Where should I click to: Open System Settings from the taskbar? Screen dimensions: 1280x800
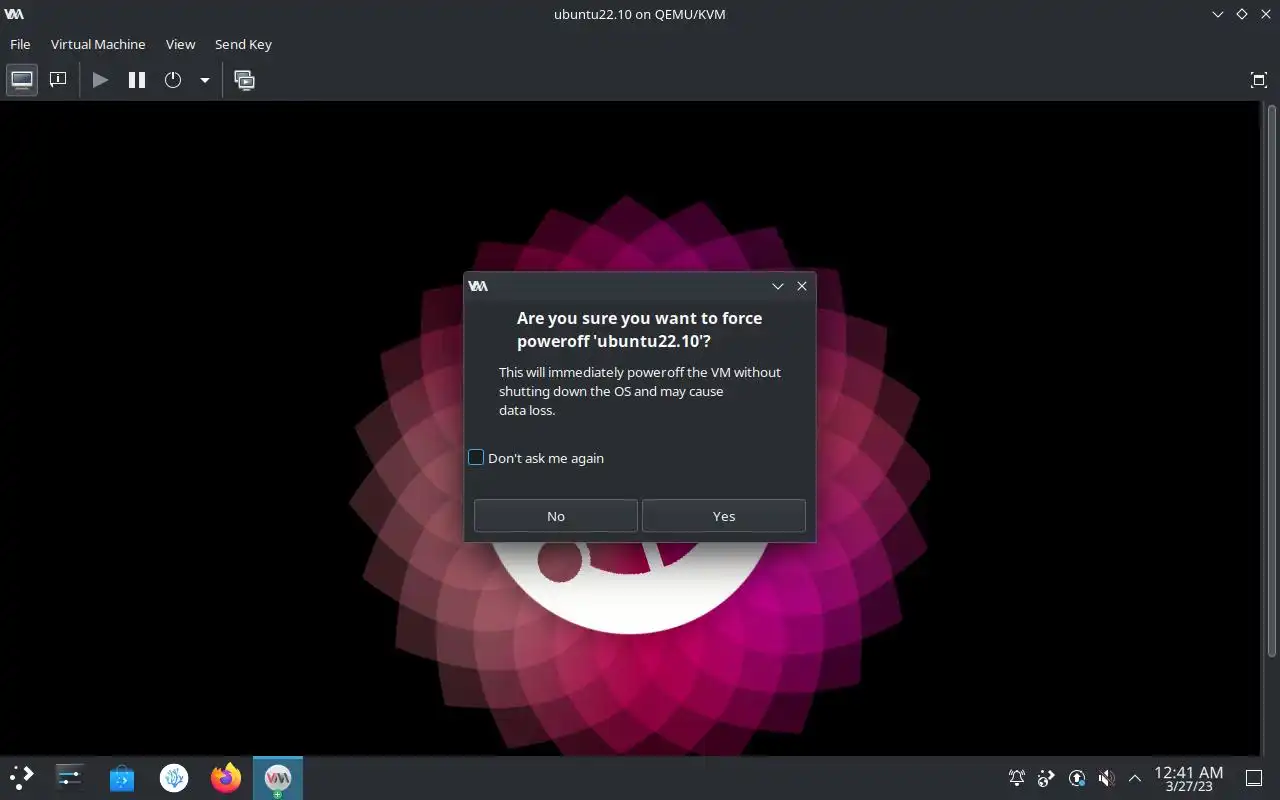click(x=70, y=777)
